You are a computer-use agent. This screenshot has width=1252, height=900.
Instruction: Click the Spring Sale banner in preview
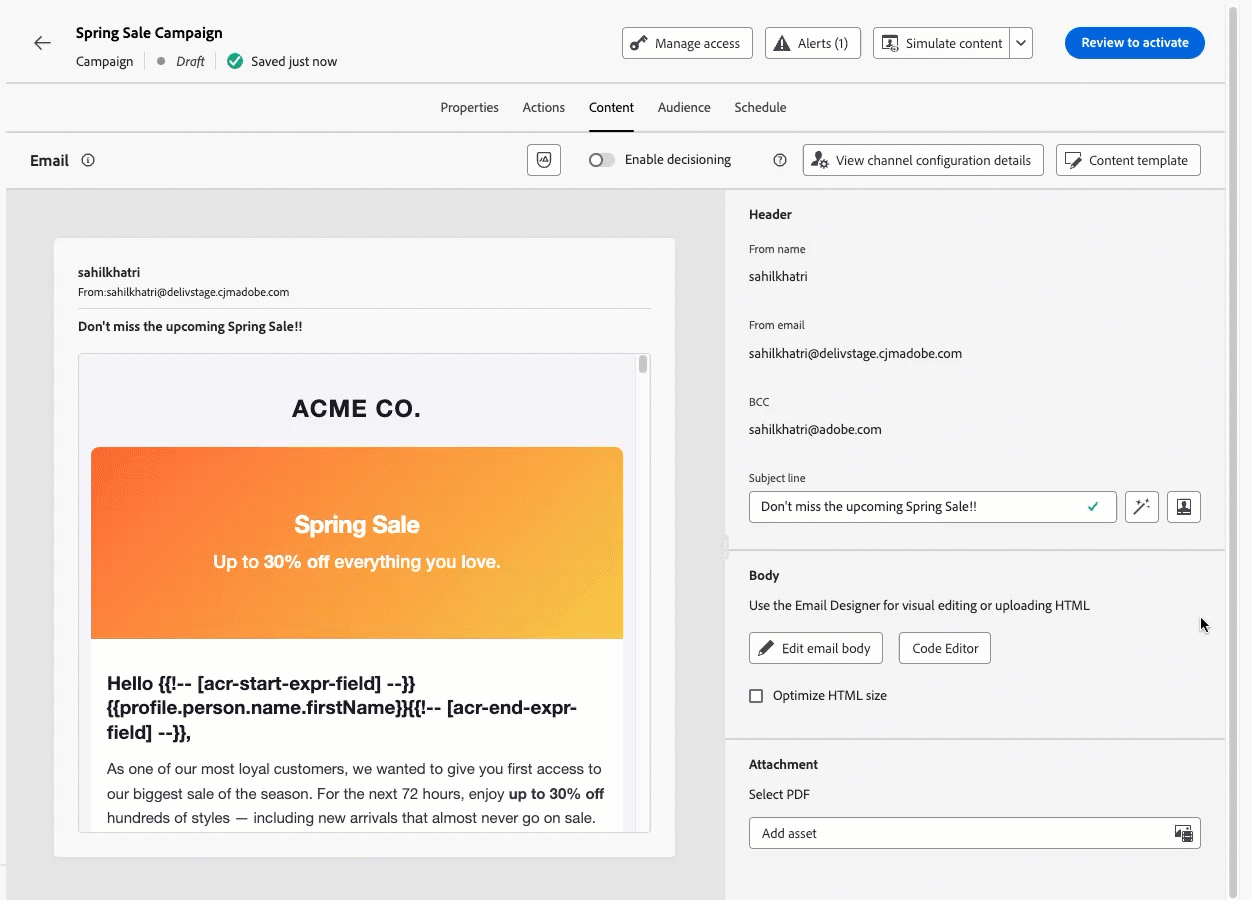[357, 543]
